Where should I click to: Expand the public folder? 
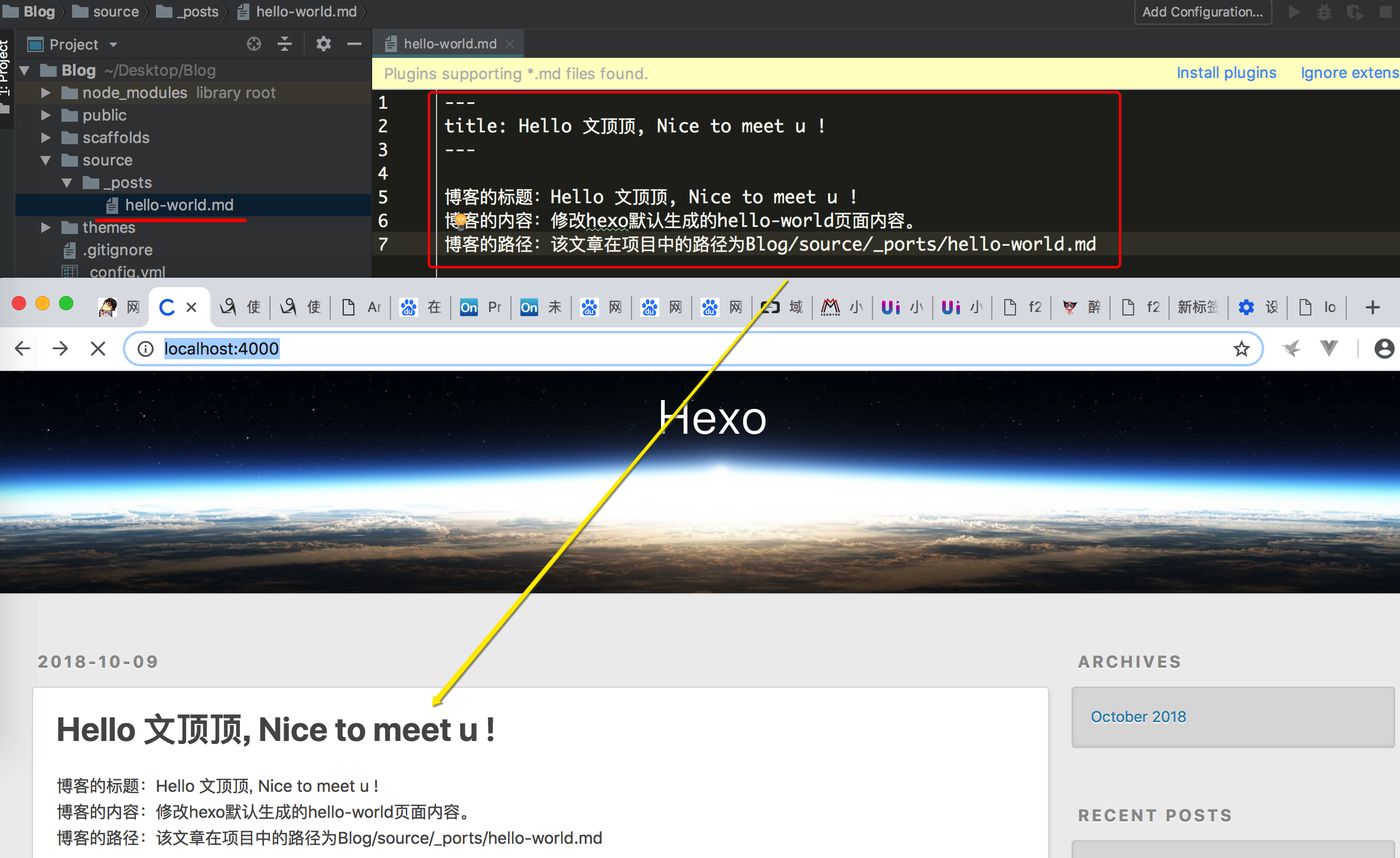tap(45, 115)
